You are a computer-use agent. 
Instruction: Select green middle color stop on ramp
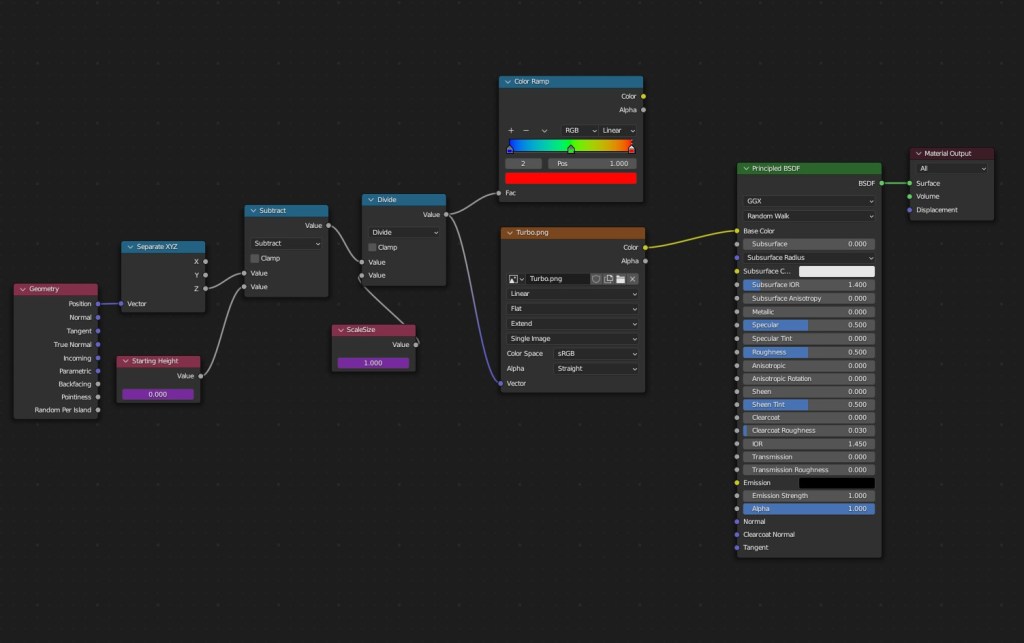click(x=571, y=149)
